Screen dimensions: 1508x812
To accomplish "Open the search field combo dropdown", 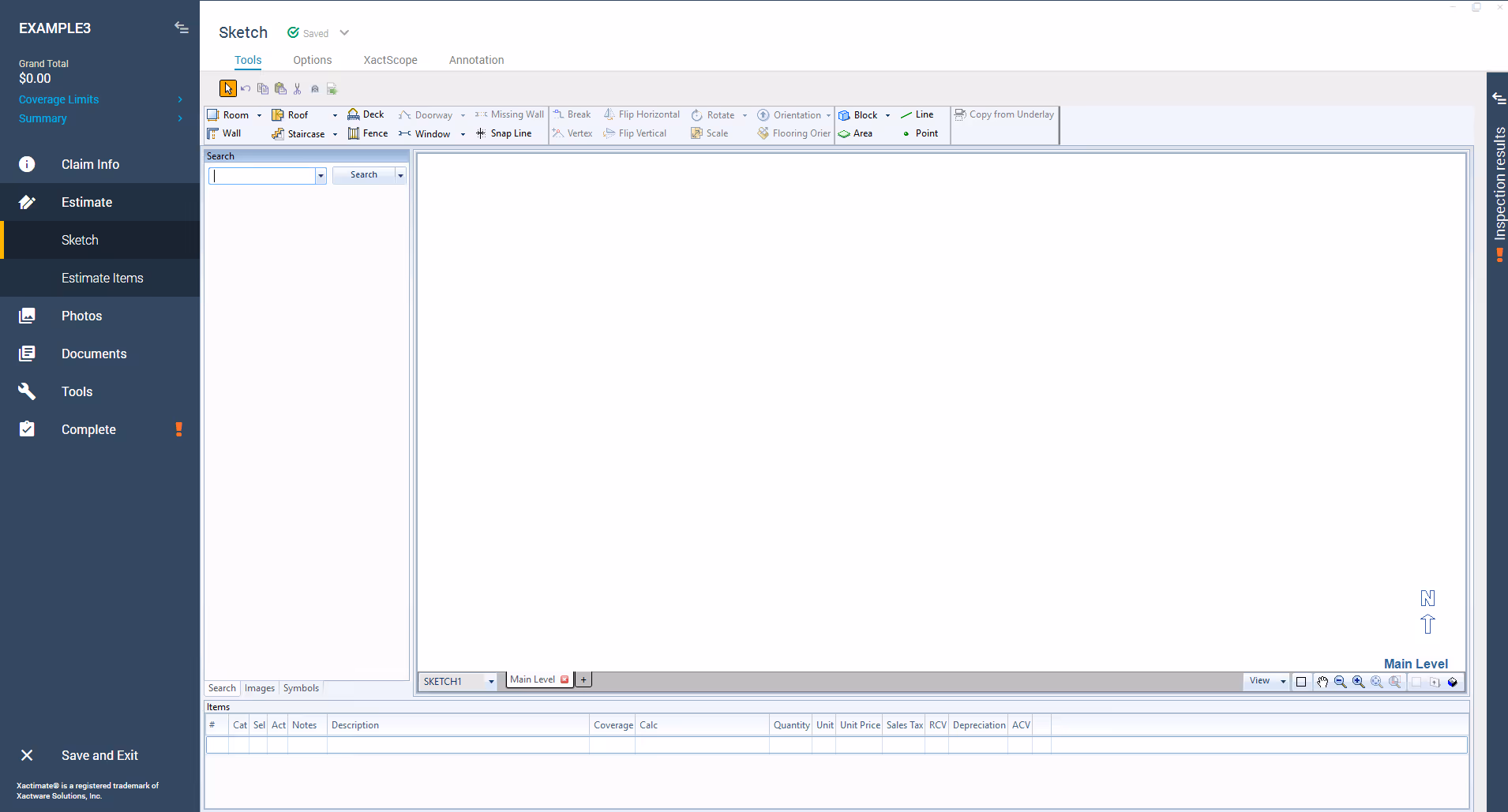I will [321, 175].
